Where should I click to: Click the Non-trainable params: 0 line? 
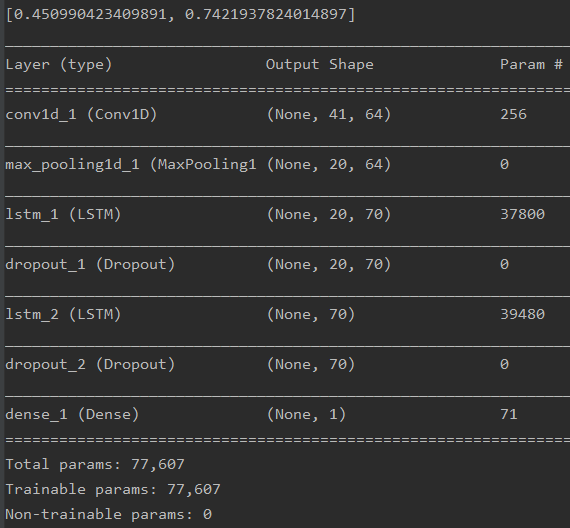pos(108,515)
